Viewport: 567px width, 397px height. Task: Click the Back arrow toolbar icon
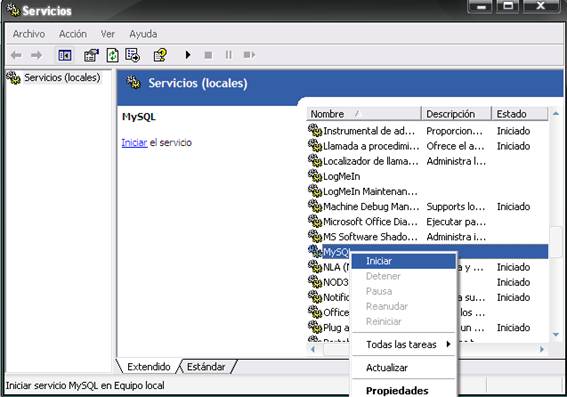tap(16, 55)
